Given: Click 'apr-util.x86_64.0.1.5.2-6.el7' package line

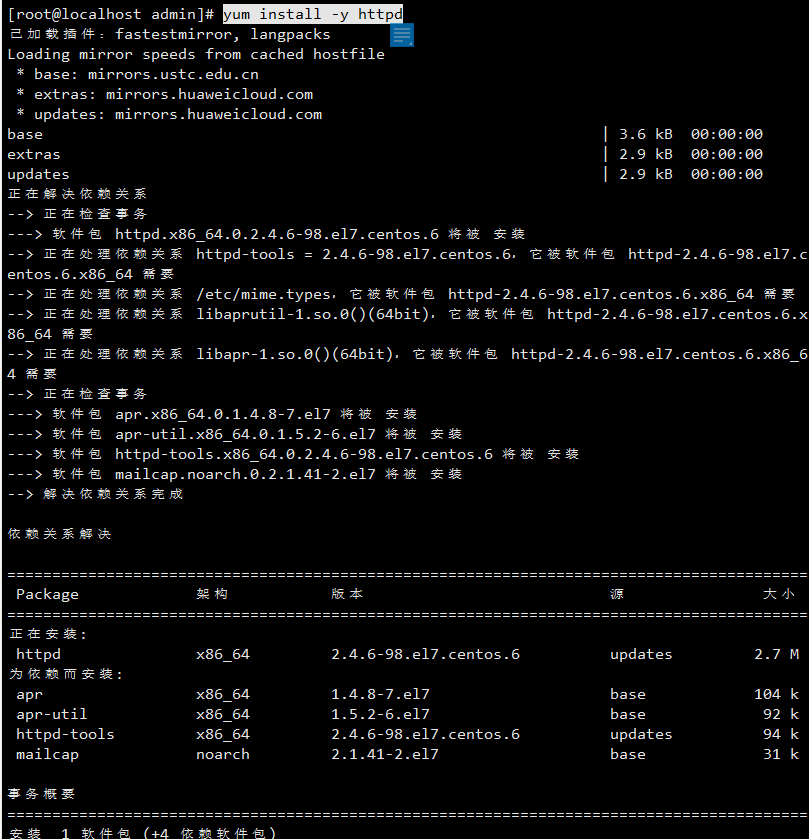Looking at the screenshot, I should point(245,434).
